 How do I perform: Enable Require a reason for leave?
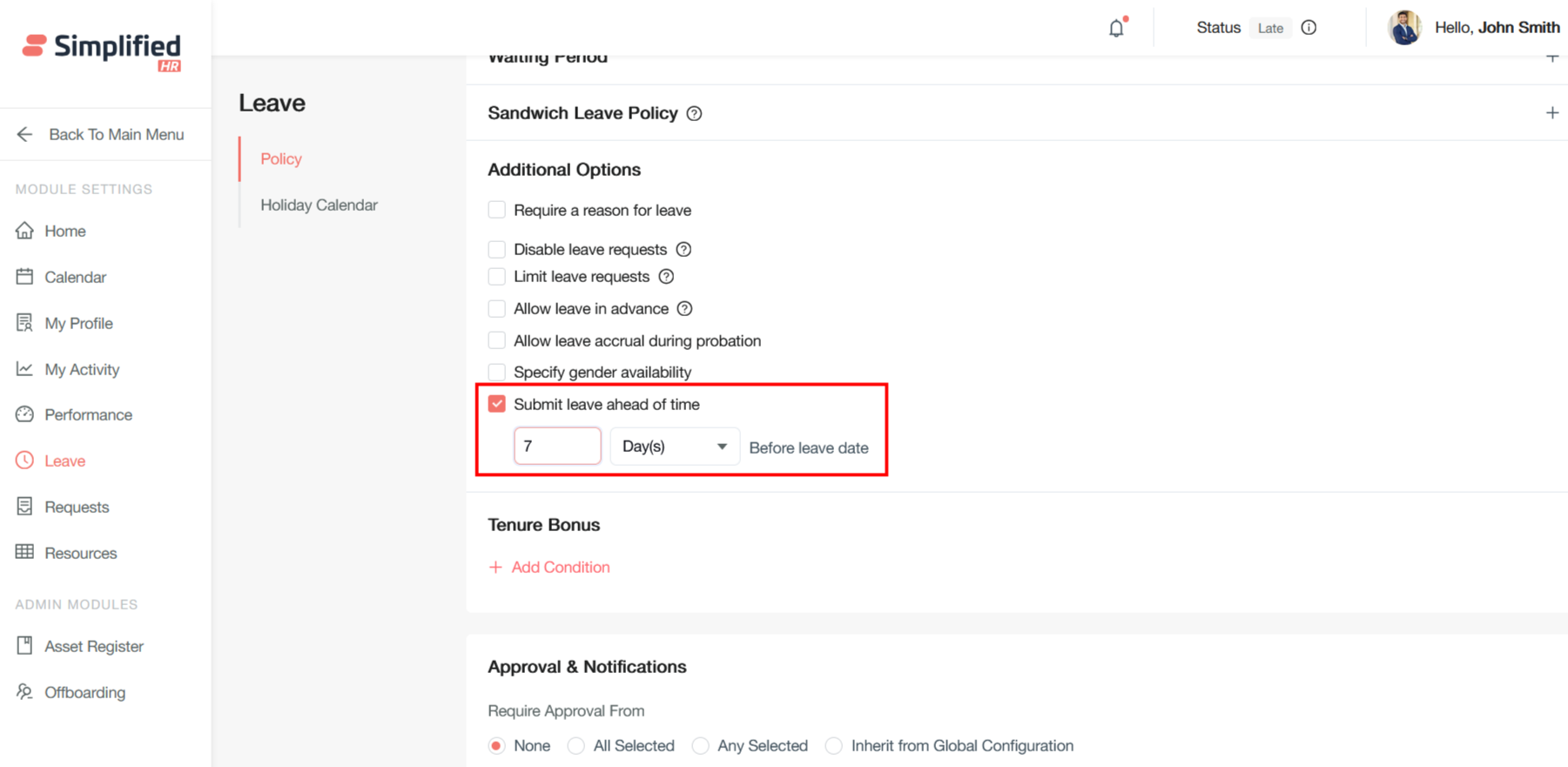click(x=497, y=210)
